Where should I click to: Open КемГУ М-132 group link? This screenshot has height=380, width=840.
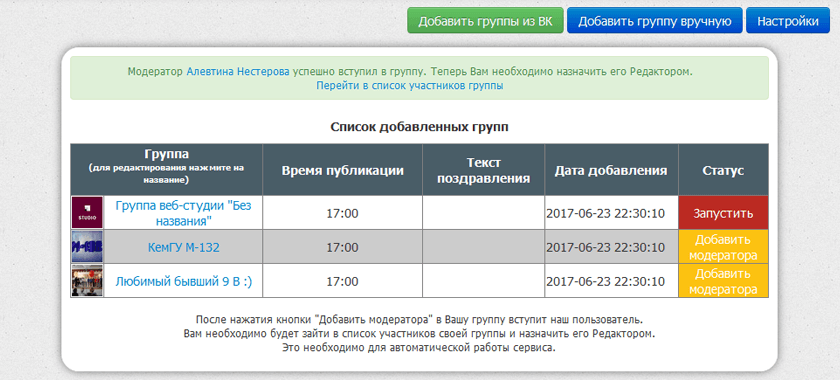[x=183, y=247]
